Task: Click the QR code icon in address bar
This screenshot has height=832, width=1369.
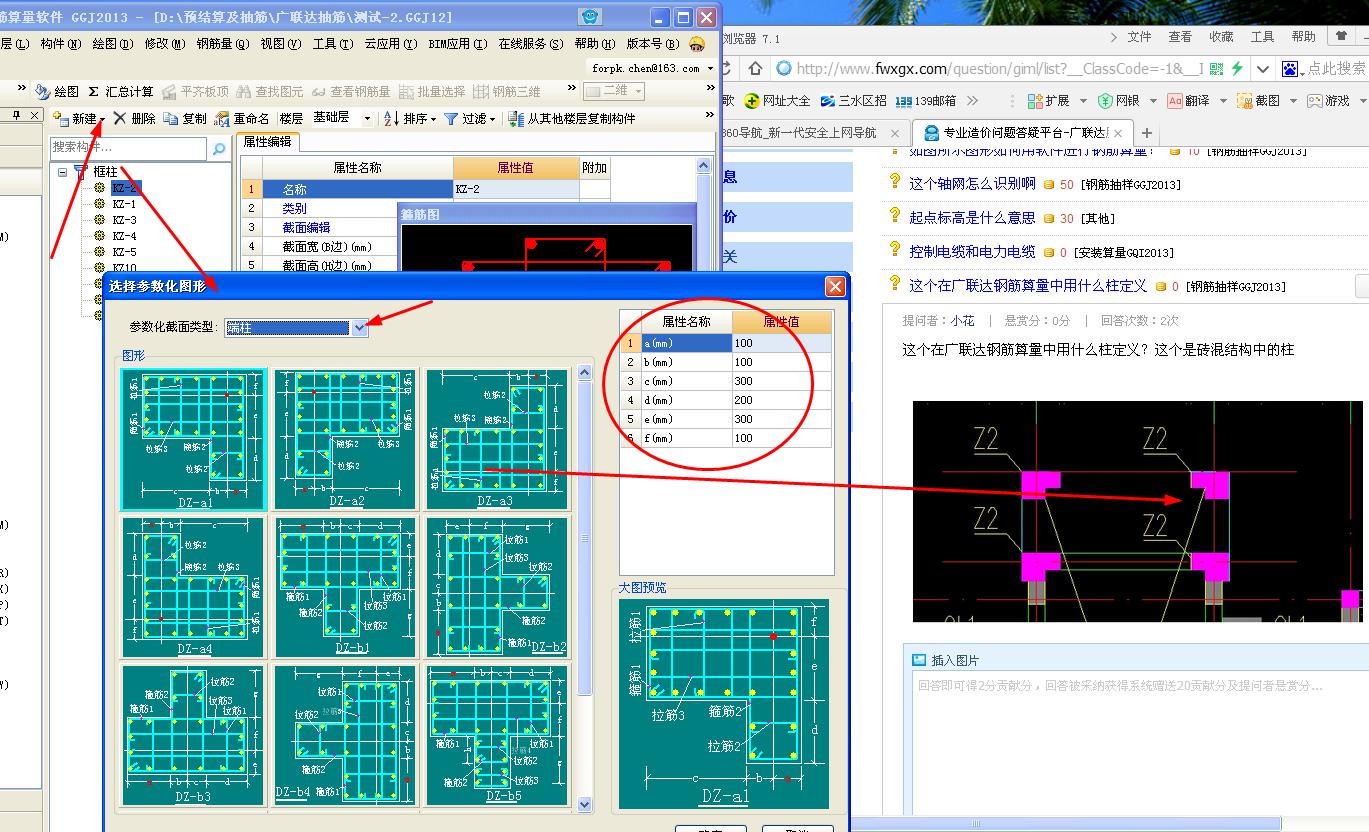Action: click(x=1216, y=68)
